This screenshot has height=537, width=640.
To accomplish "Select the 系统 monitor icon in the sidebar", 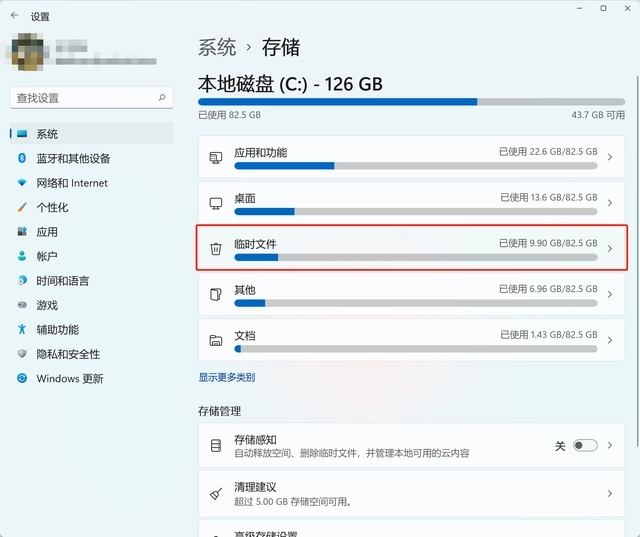I will (x=22, y=134).
